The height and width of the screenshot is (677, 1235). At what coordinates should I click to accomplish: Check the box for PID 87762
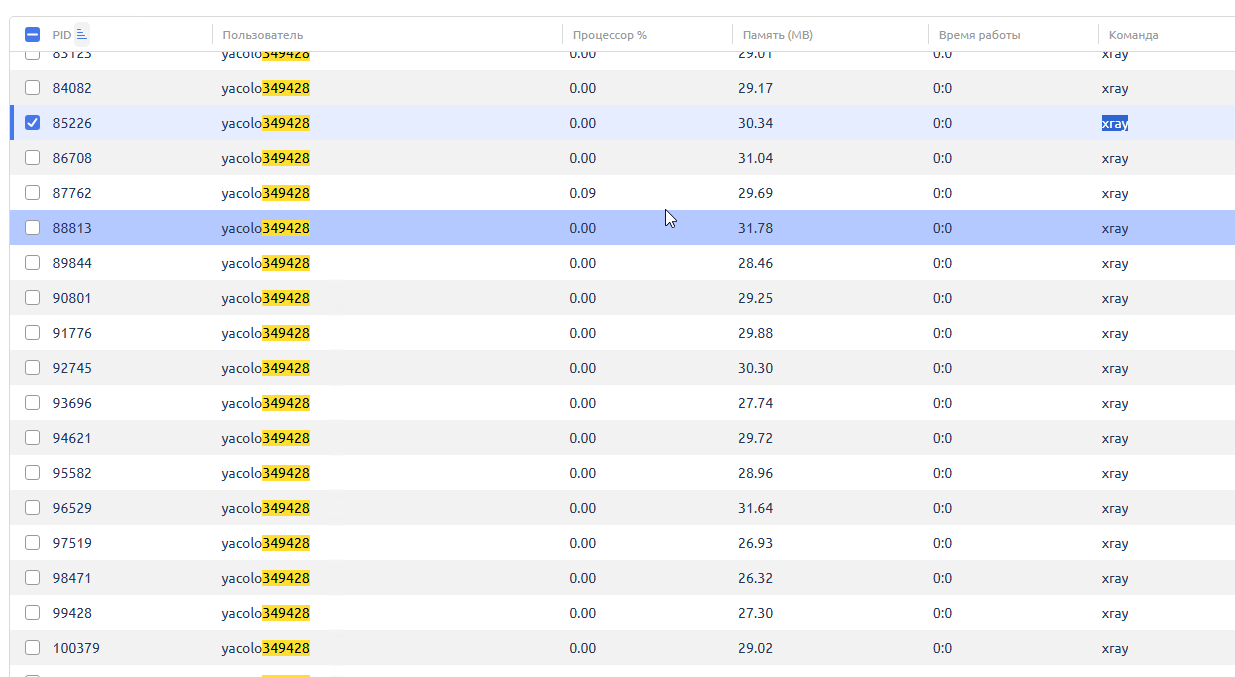point(32,193)
